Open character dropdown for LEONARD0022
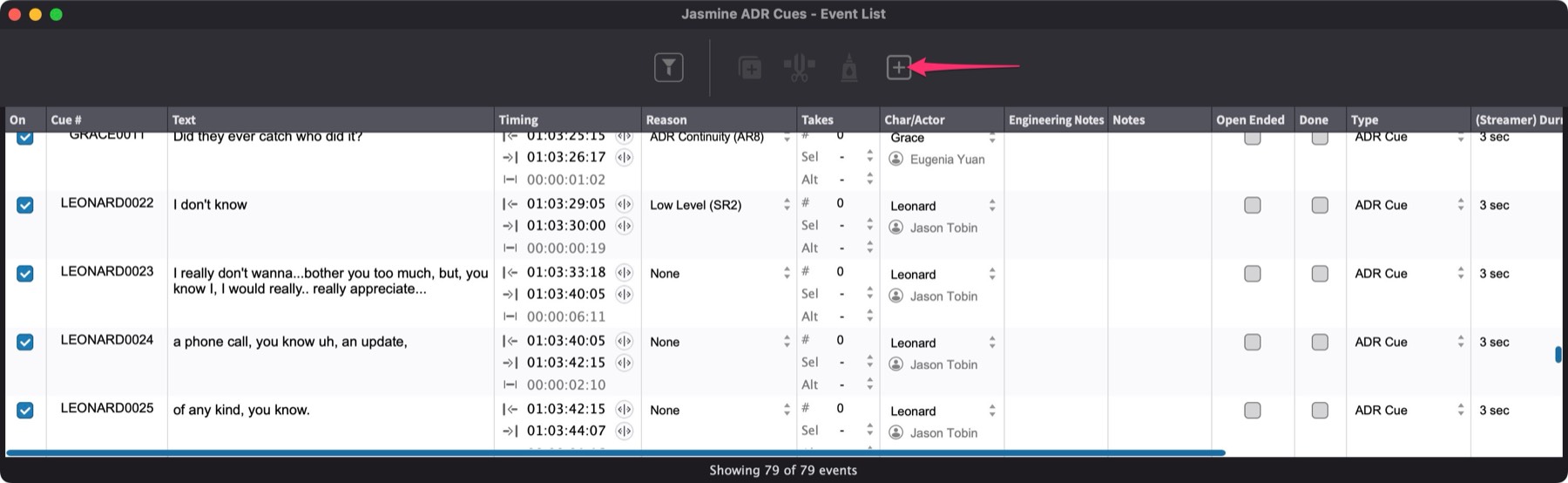 (x=943, y=206)
